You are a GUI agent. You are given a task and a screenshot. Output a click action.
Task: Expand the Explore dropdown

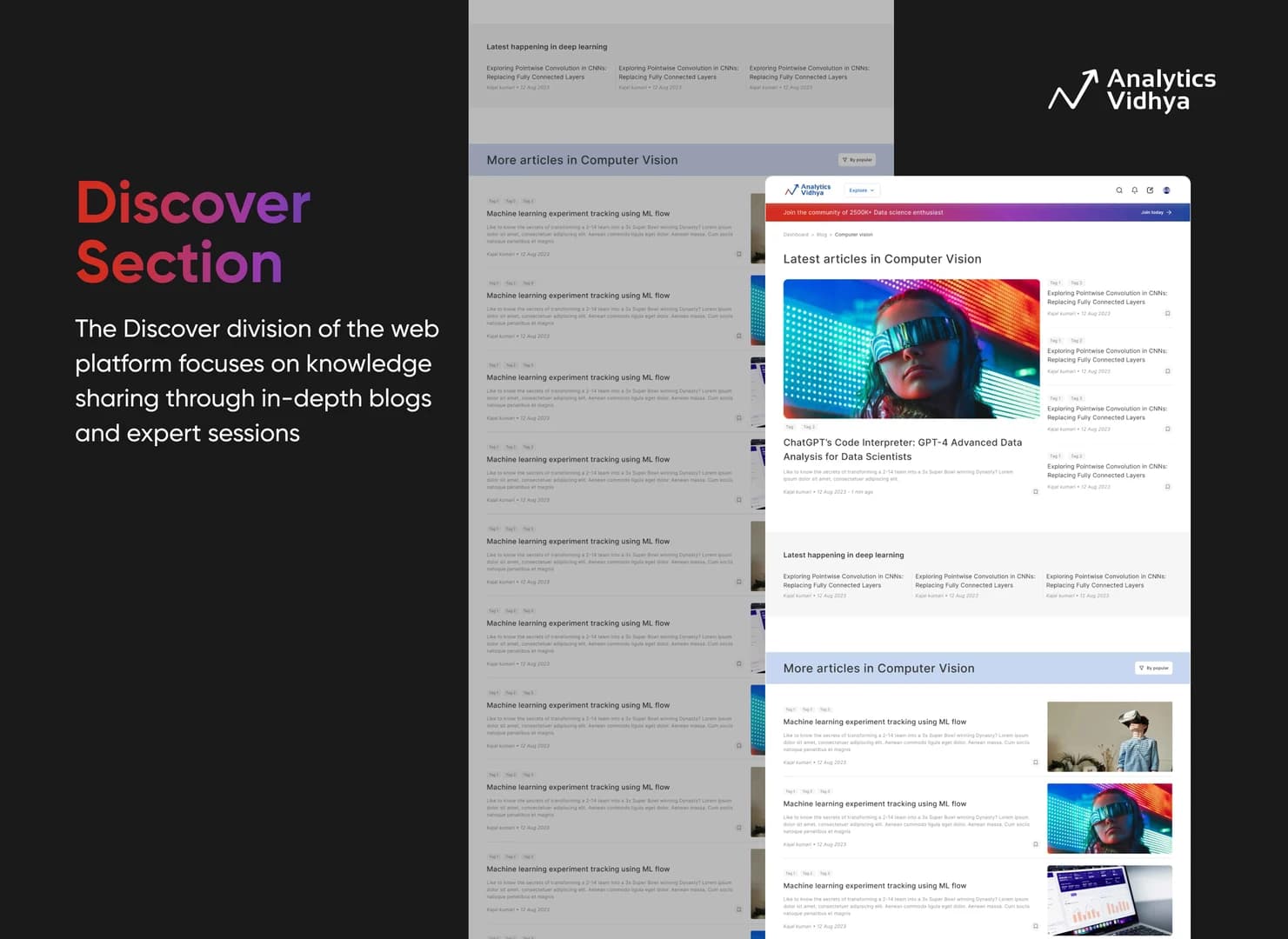click(x=862, y=190)
